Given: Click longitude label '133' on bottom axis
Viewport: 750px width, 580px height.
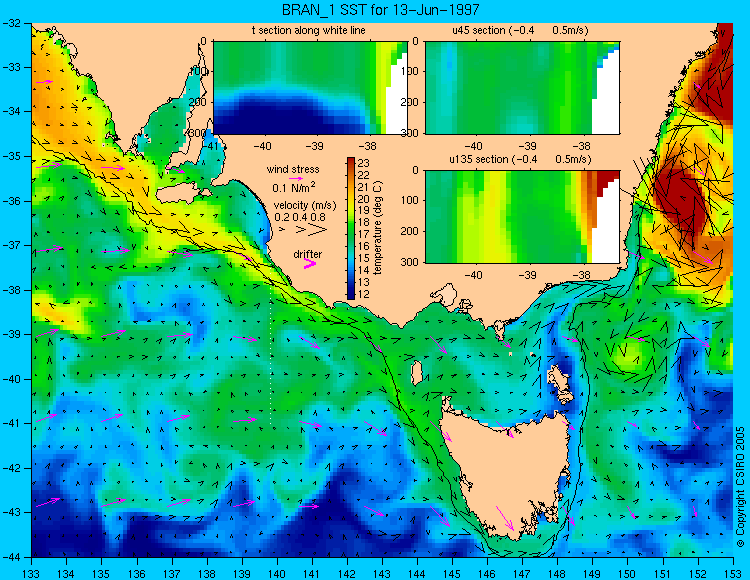Looking at the screenshot, I should 31,572.
